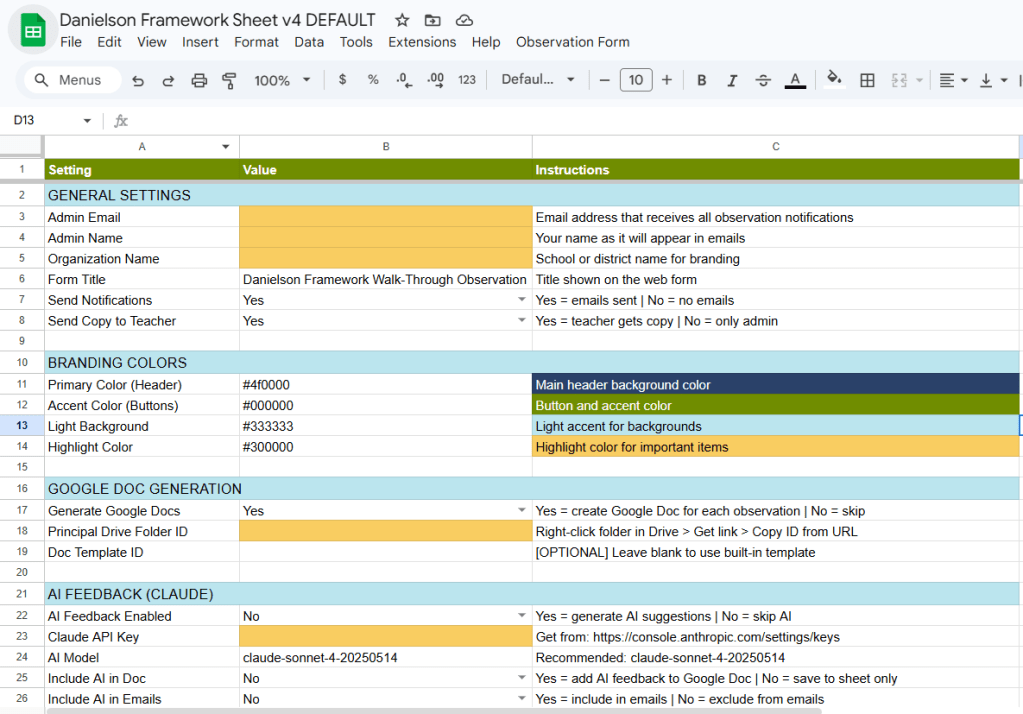Screen dimensions: 1023x714
Task: Toggle bold formatting button
Action: click(x=701, y=80)
